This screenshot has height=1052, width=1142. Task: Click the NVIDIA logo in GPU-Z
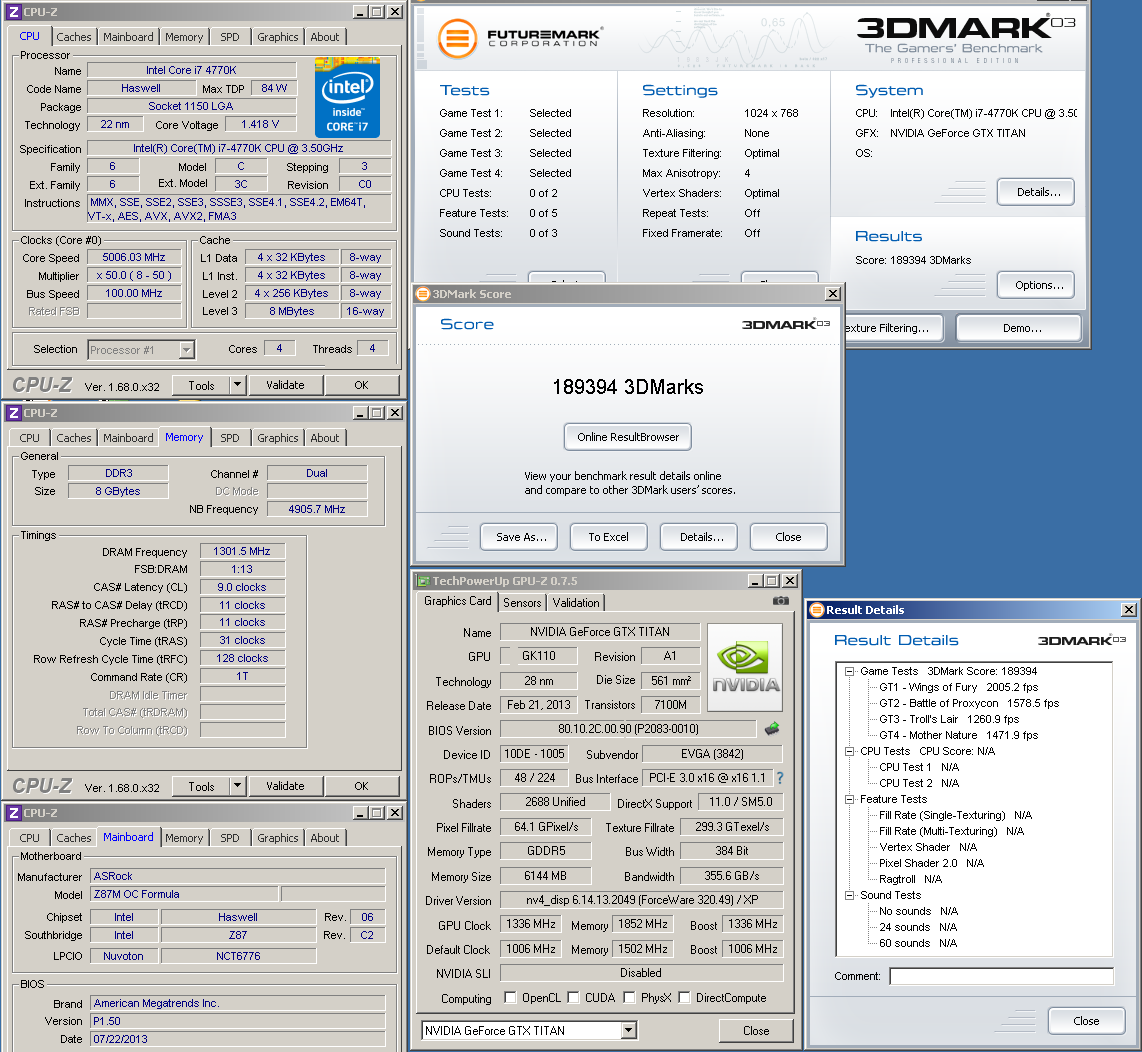tap(745, 668)
